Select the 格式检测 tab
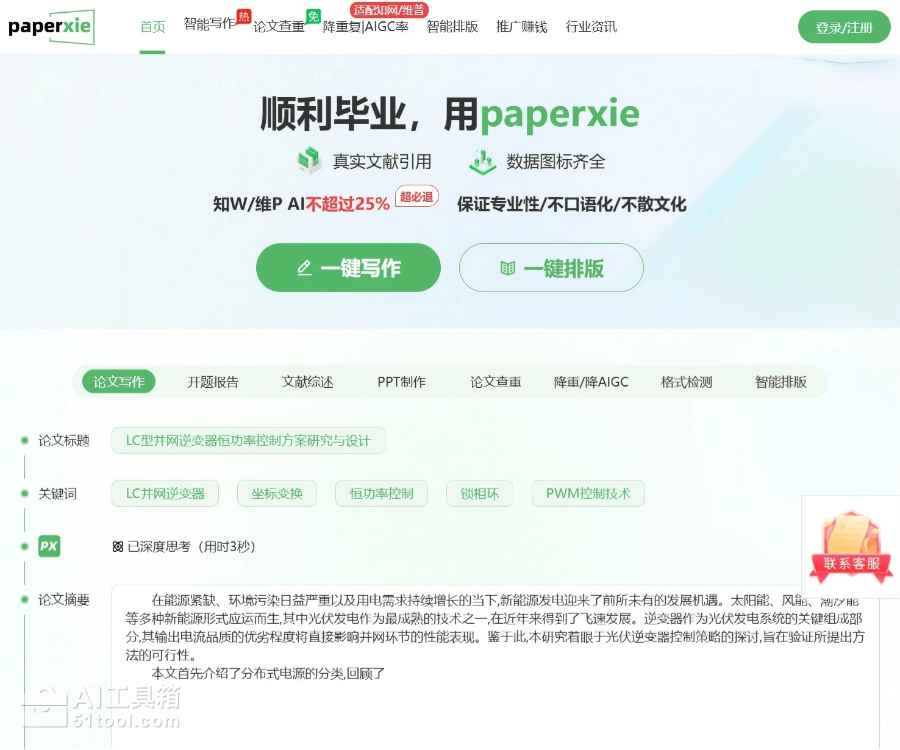The image size is (900, 750). [686, 382]
